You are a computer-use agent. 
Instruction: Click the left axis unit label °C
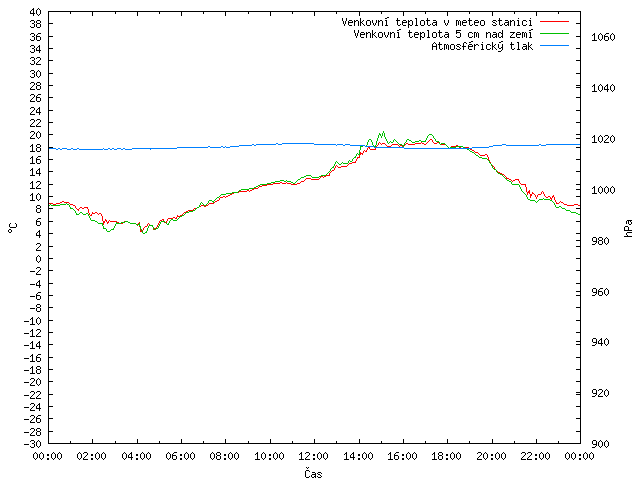tap(13, 228)
